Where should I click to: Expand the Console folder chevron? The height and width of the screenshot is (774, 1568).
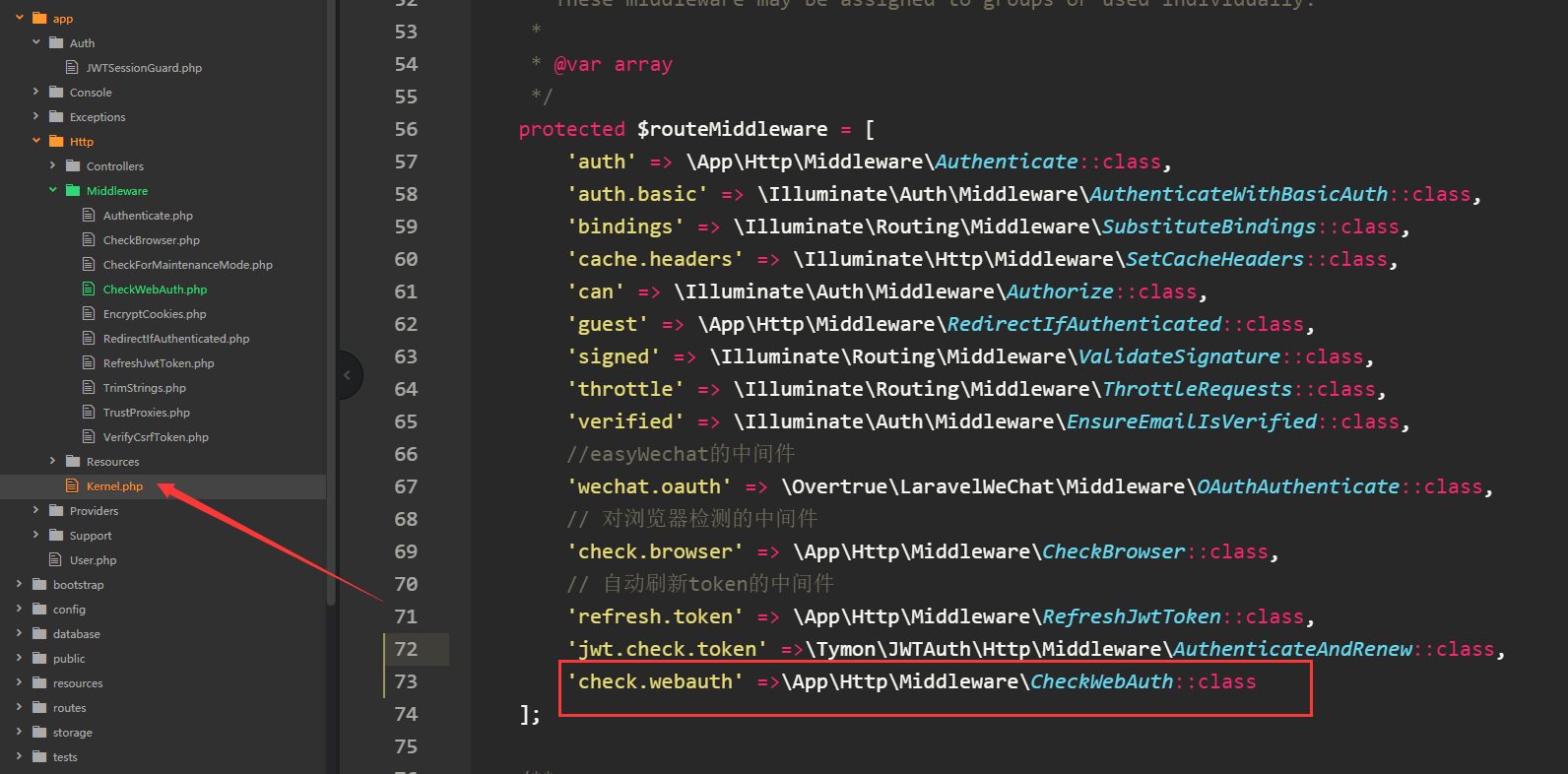36,92
